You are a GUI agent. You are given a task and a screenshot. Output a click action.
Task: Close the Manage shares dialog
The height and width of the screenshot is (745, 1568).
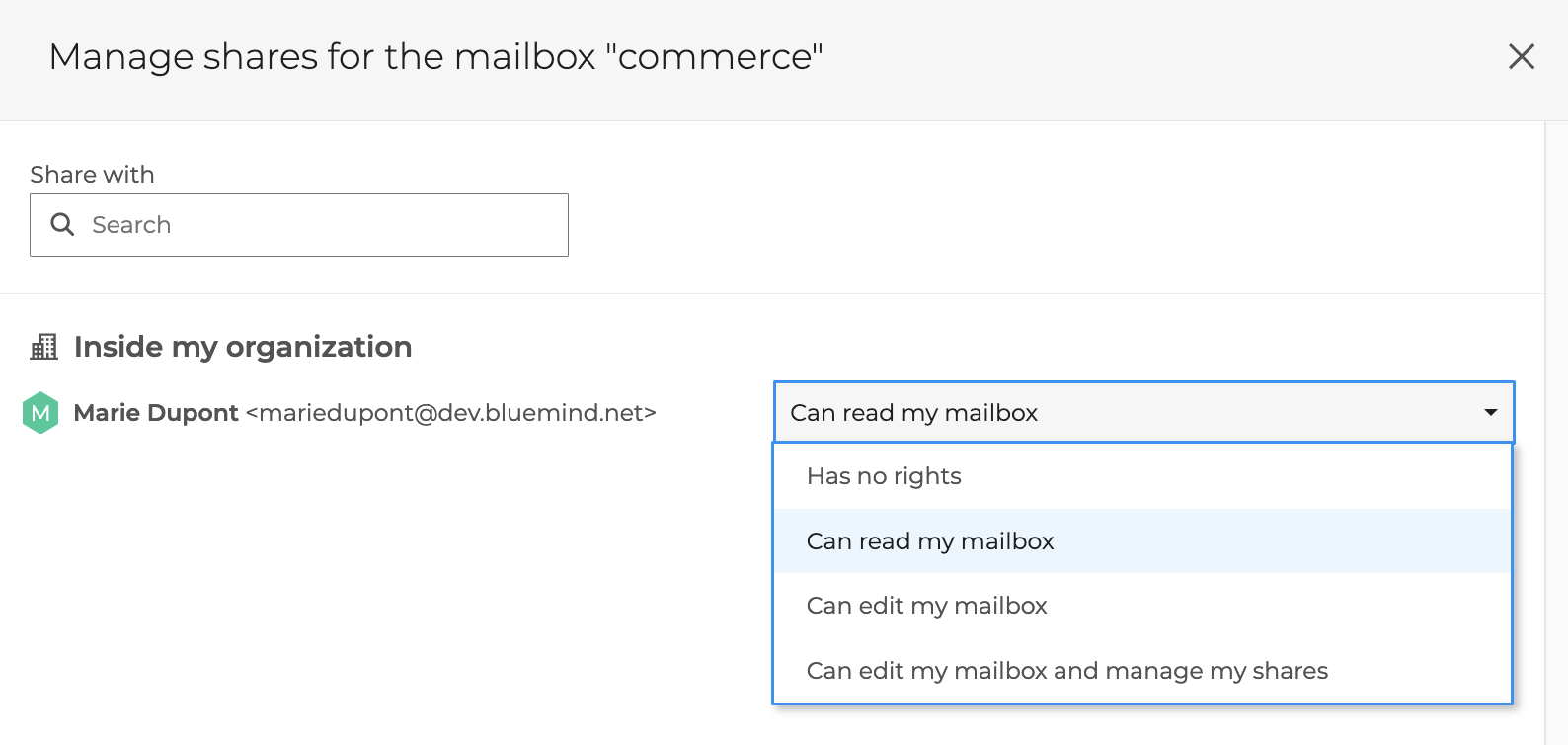tap(1521, 57)
